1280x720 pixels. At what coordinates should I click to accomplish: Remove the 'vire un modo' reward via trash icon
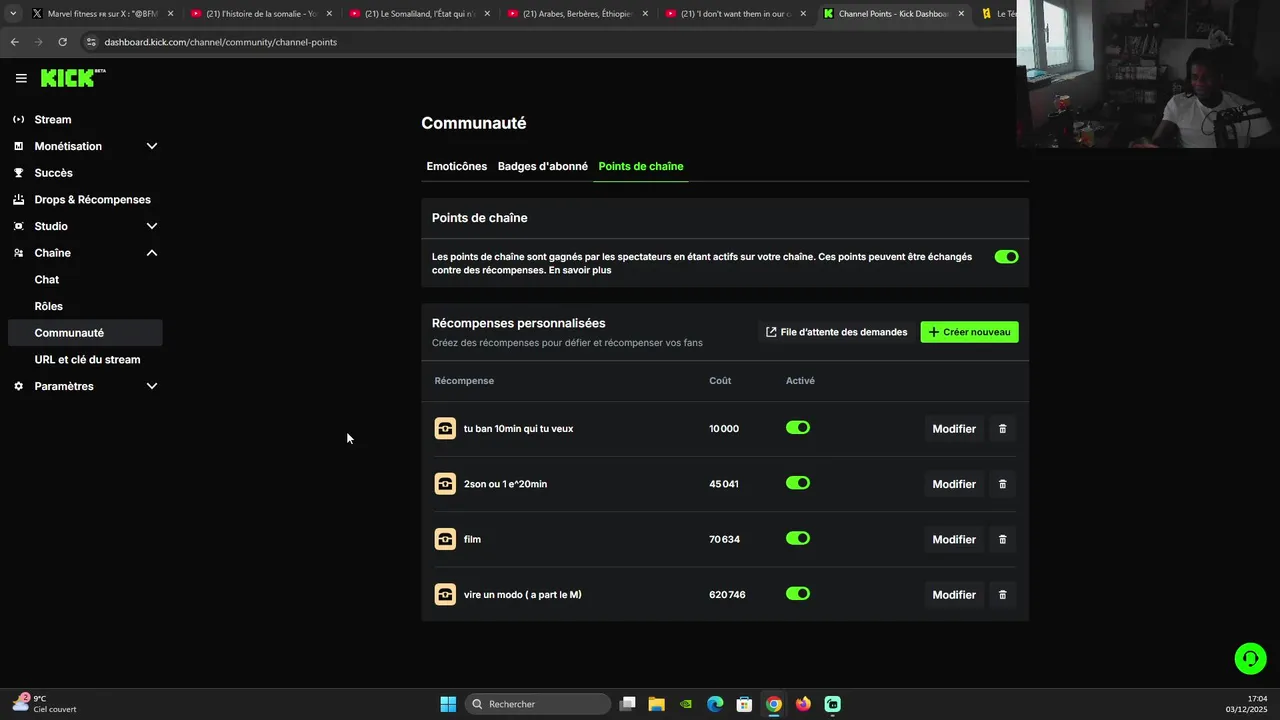pyautogui.click(x=1002, y=595)
